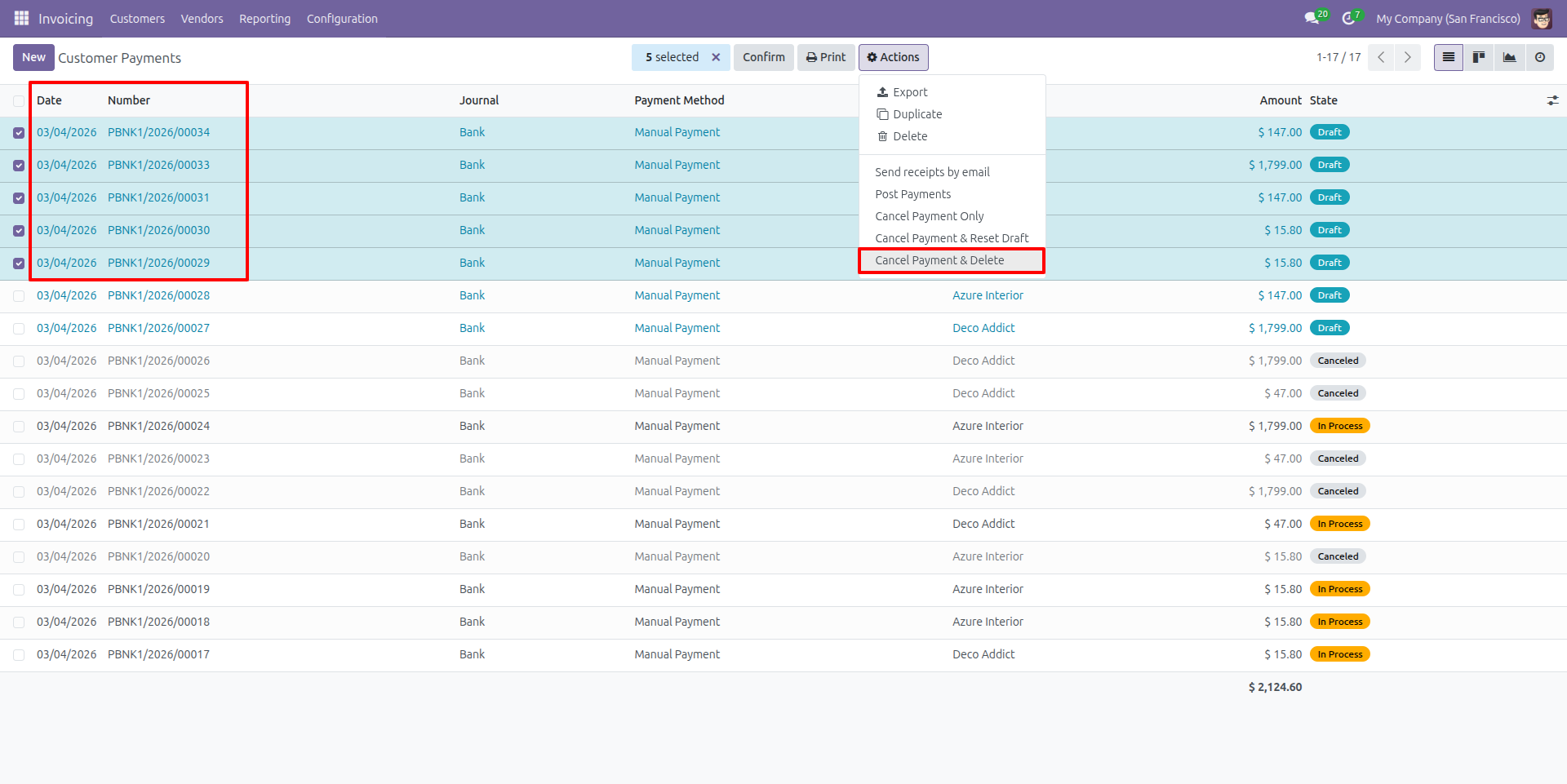Sort by Number column header
Image resolution: width=1567 pixels, height=784 pixels.
(x=129, y=100)
